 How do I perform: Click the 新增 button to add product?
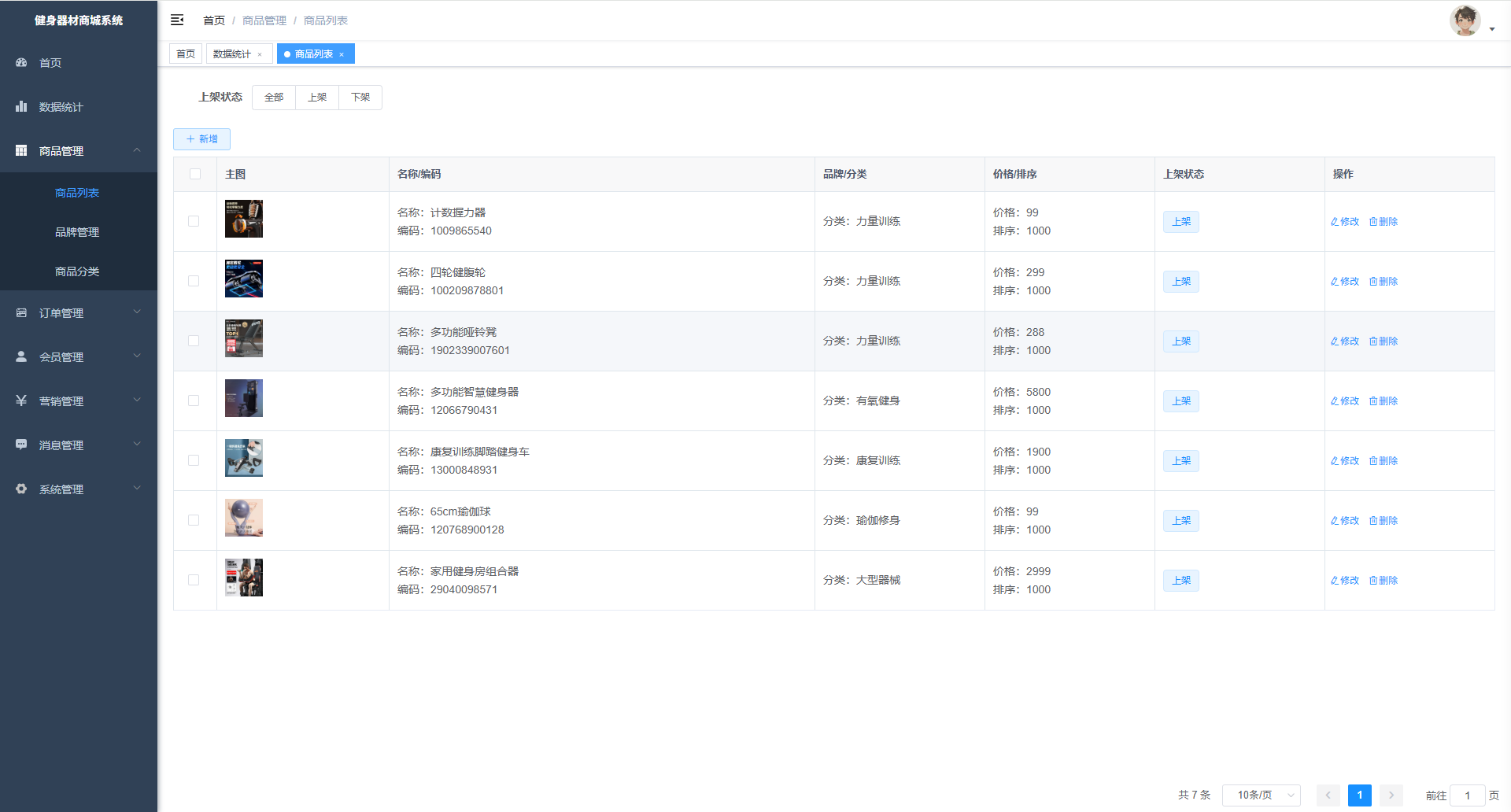[201, 139]
